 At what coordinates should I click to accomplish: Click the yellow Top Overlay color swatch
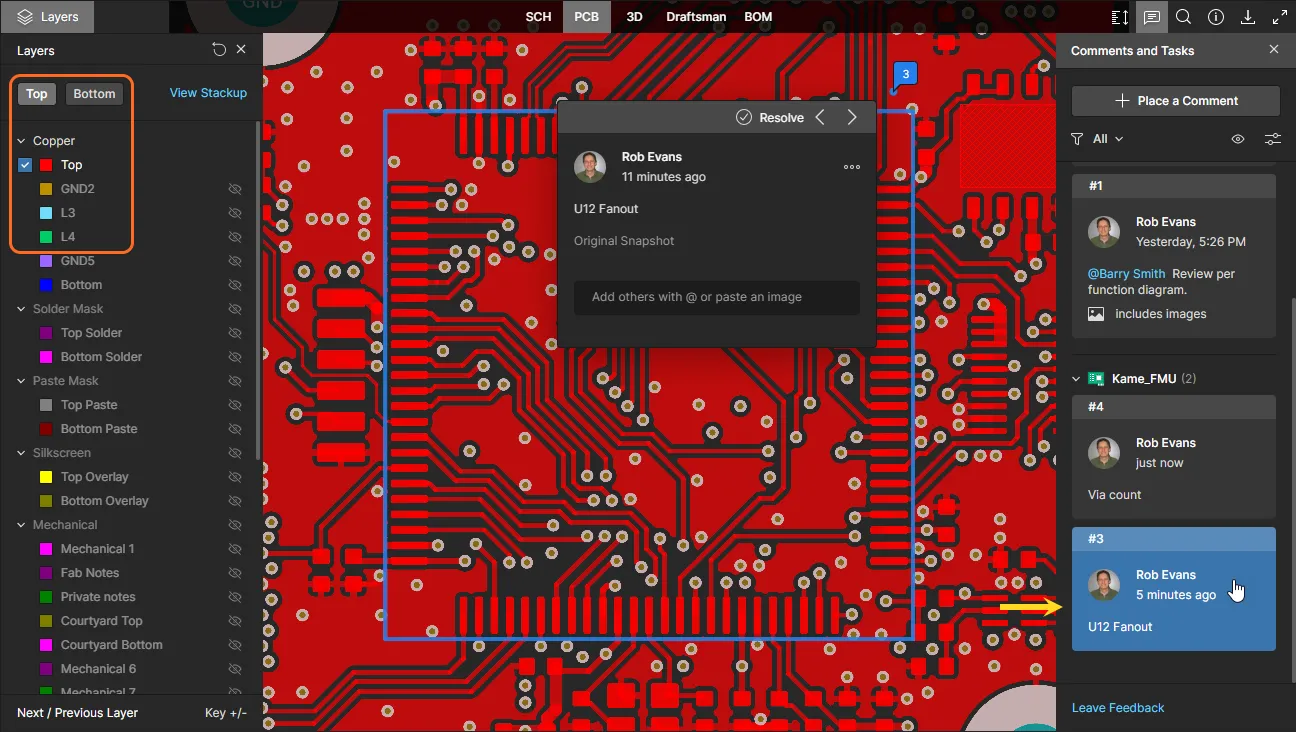pyautogui.click(x=46, y=477)
